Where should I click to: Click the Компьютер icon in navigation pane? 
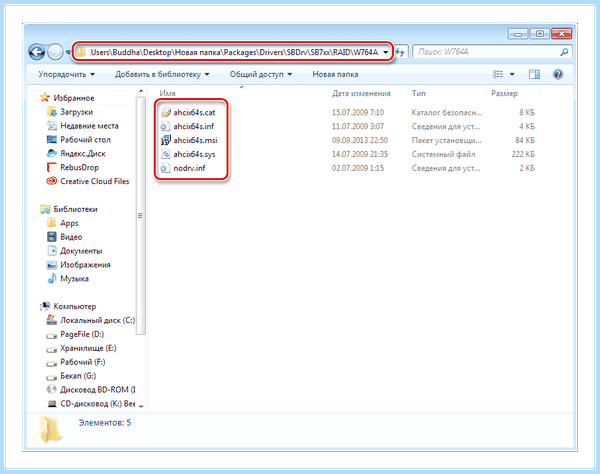click(x=45, y=306)
